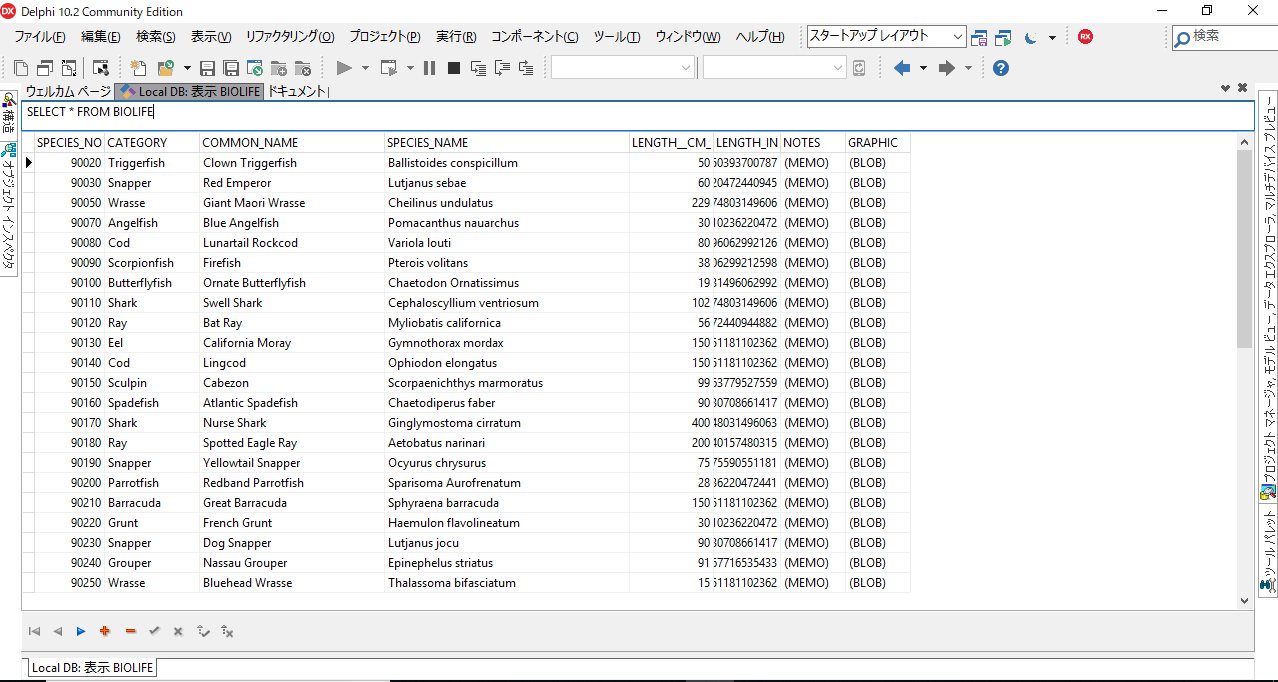The image size is (1278, 682).
Task: Click the program stop square icon
Action: coord(453,68)
